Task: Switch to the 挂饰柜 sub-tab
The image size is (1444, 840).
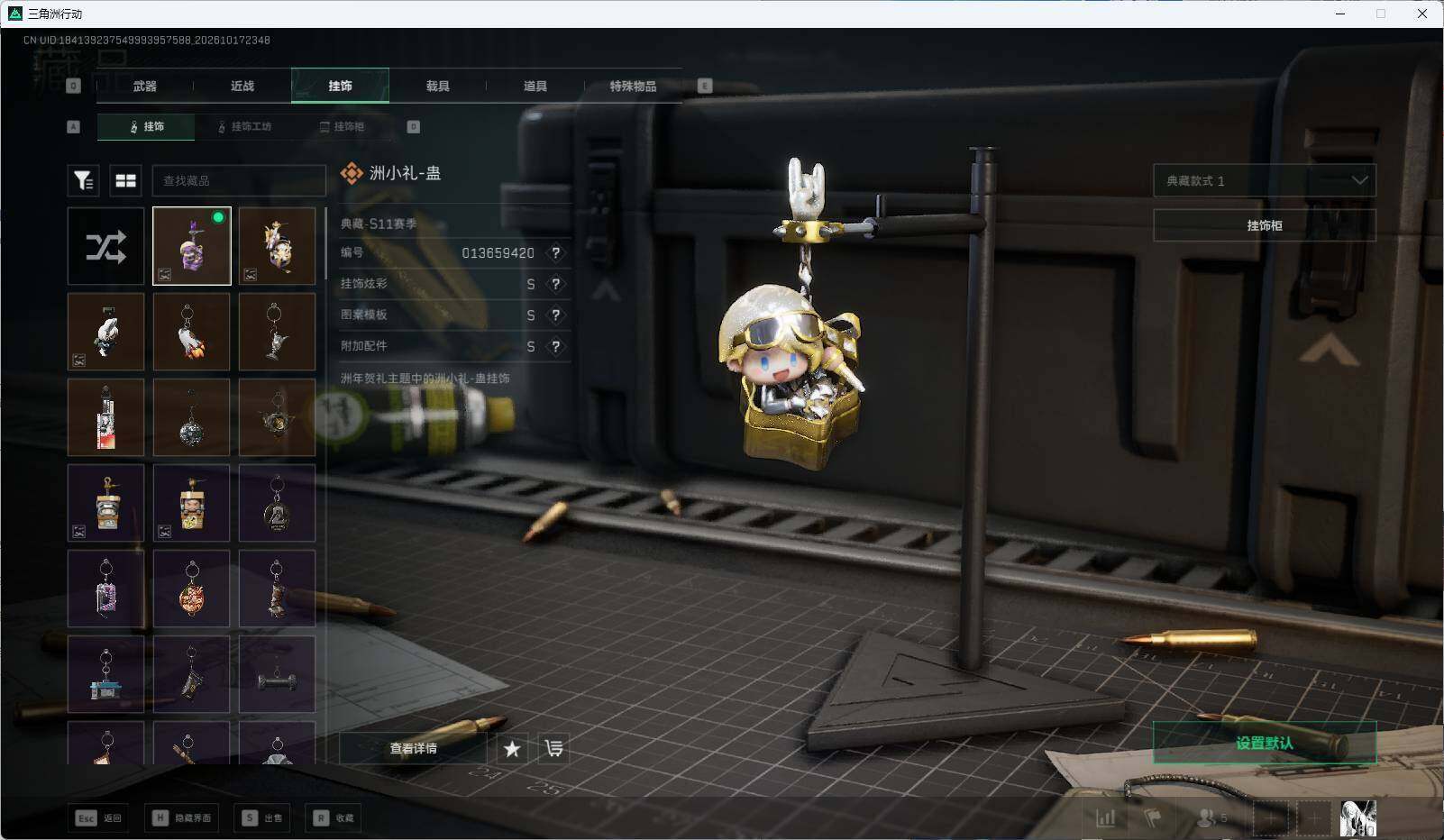Action: [343, 127]
